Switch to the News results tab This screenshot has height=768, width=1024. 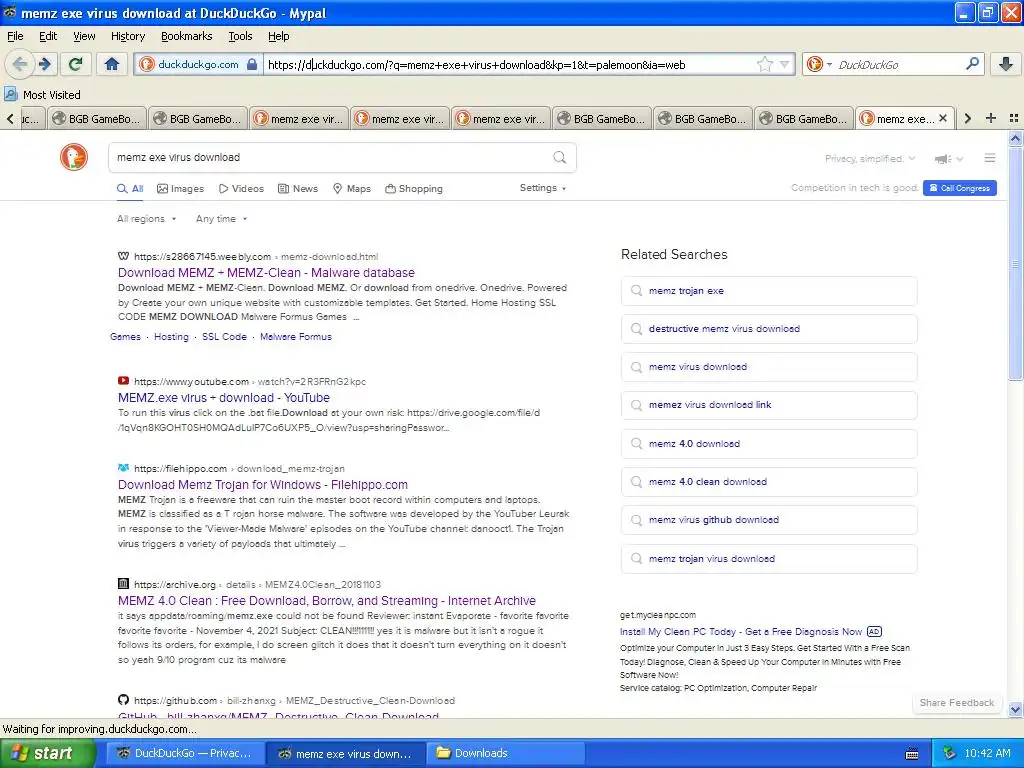pos(298,189)
